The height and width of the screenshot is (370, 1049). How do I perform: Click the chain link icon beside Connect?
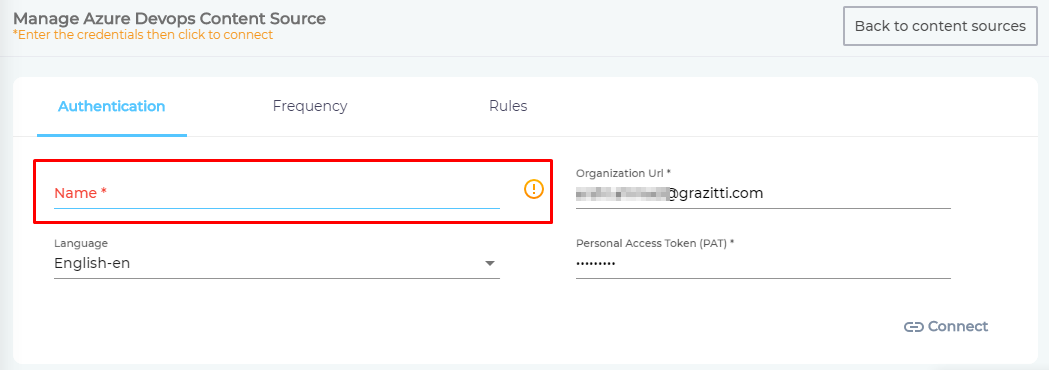[x=913, y=327]
